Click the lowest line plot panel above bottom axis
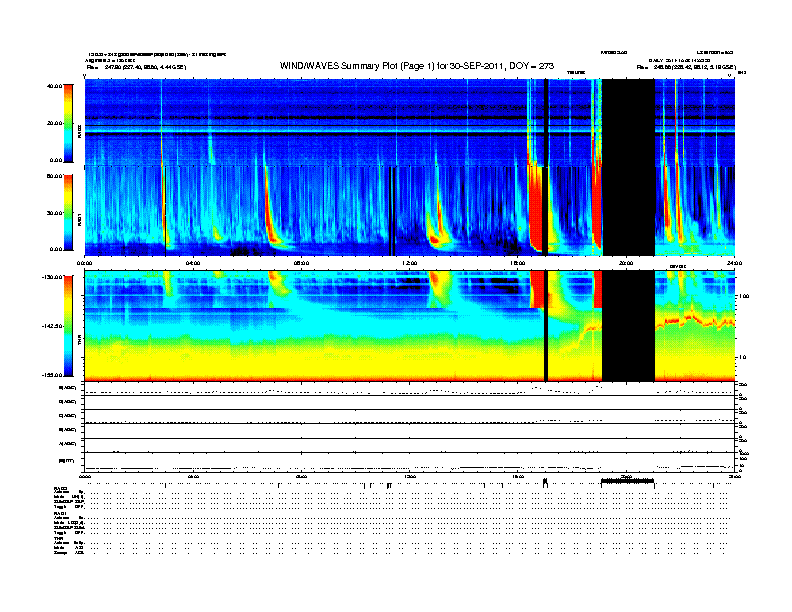 coord(409,462)
